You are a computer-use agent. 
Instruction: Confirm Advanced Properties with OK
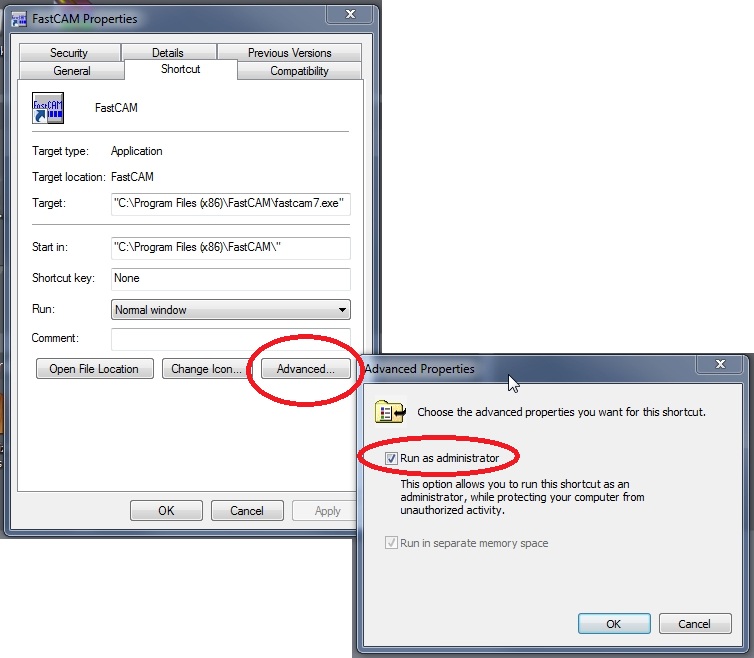(614, 624)
